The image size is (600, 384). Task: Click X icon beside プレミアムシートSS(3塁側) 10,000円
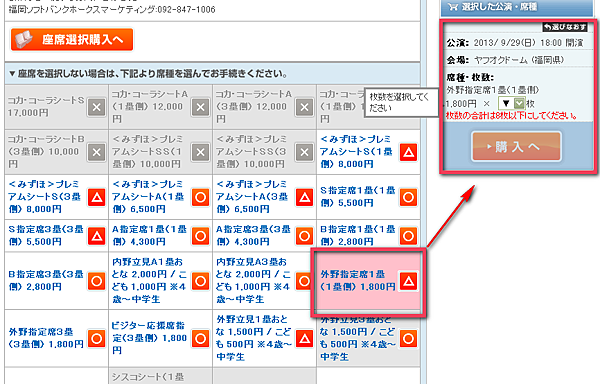click(305, 152)
